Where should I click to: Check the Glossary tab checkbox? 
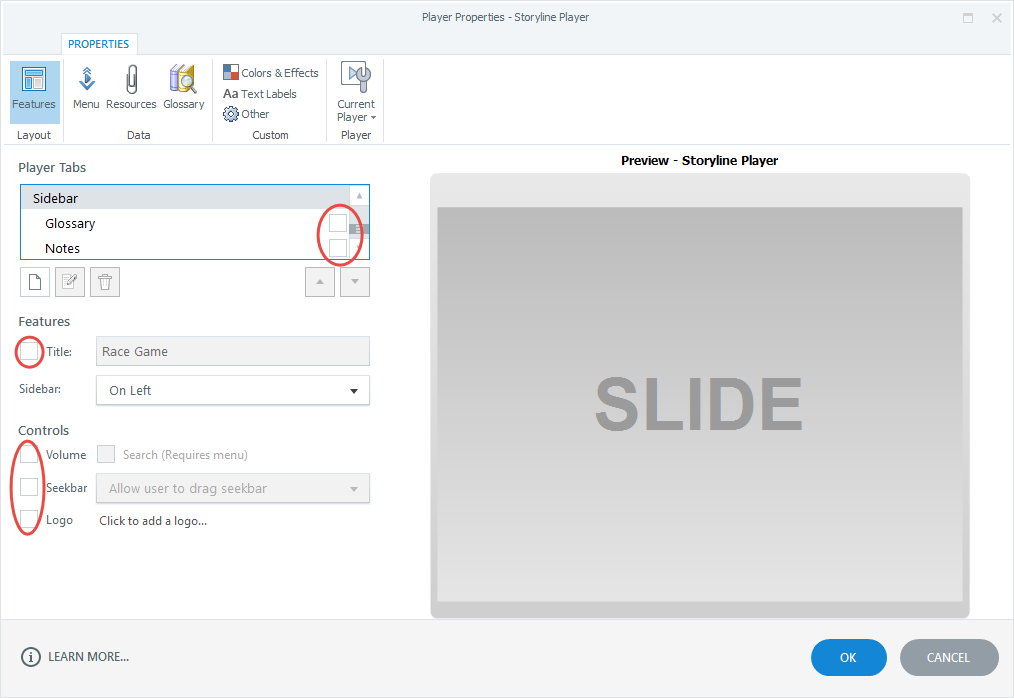point(338,223)
